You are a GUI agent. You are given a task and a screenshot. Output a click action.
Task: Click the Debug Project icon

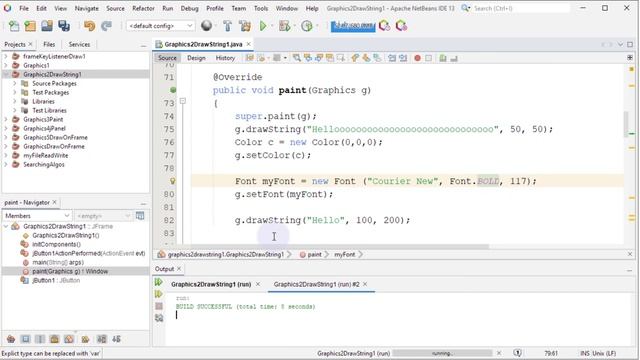click(x=284, y=26)
